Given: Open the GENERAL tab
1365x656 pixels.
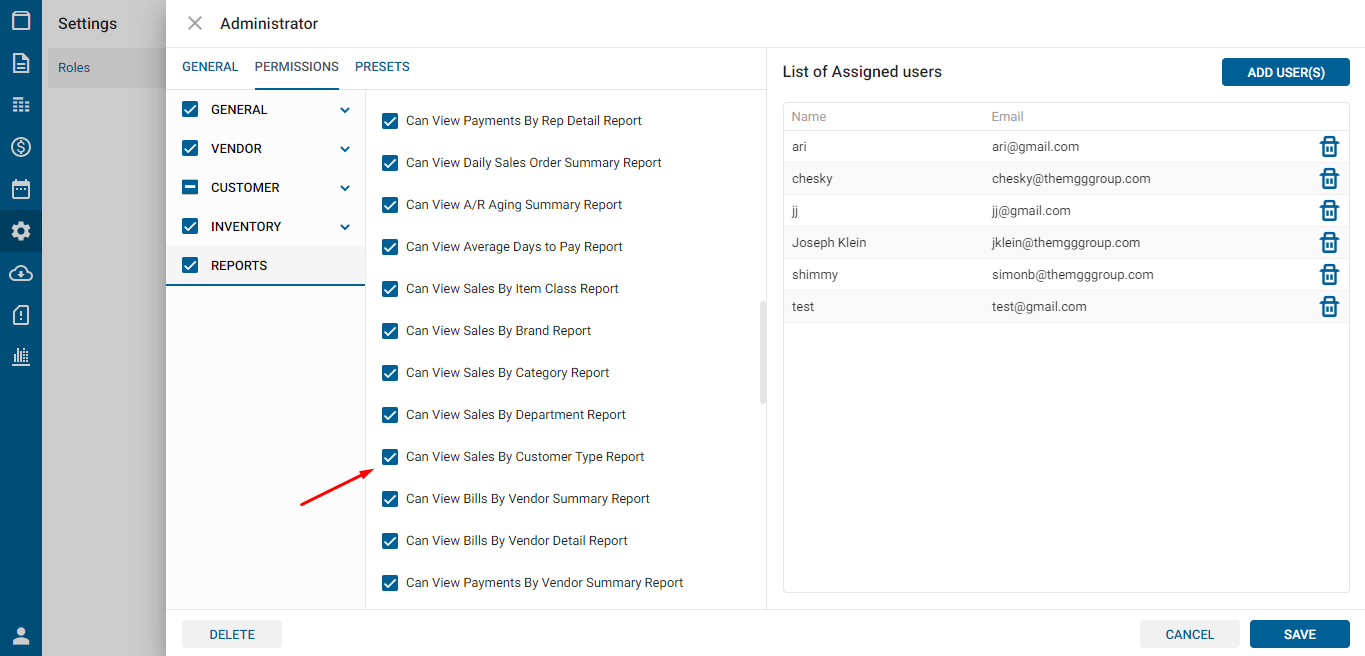Looking at the screenshot, I should (x=210, y=67).
